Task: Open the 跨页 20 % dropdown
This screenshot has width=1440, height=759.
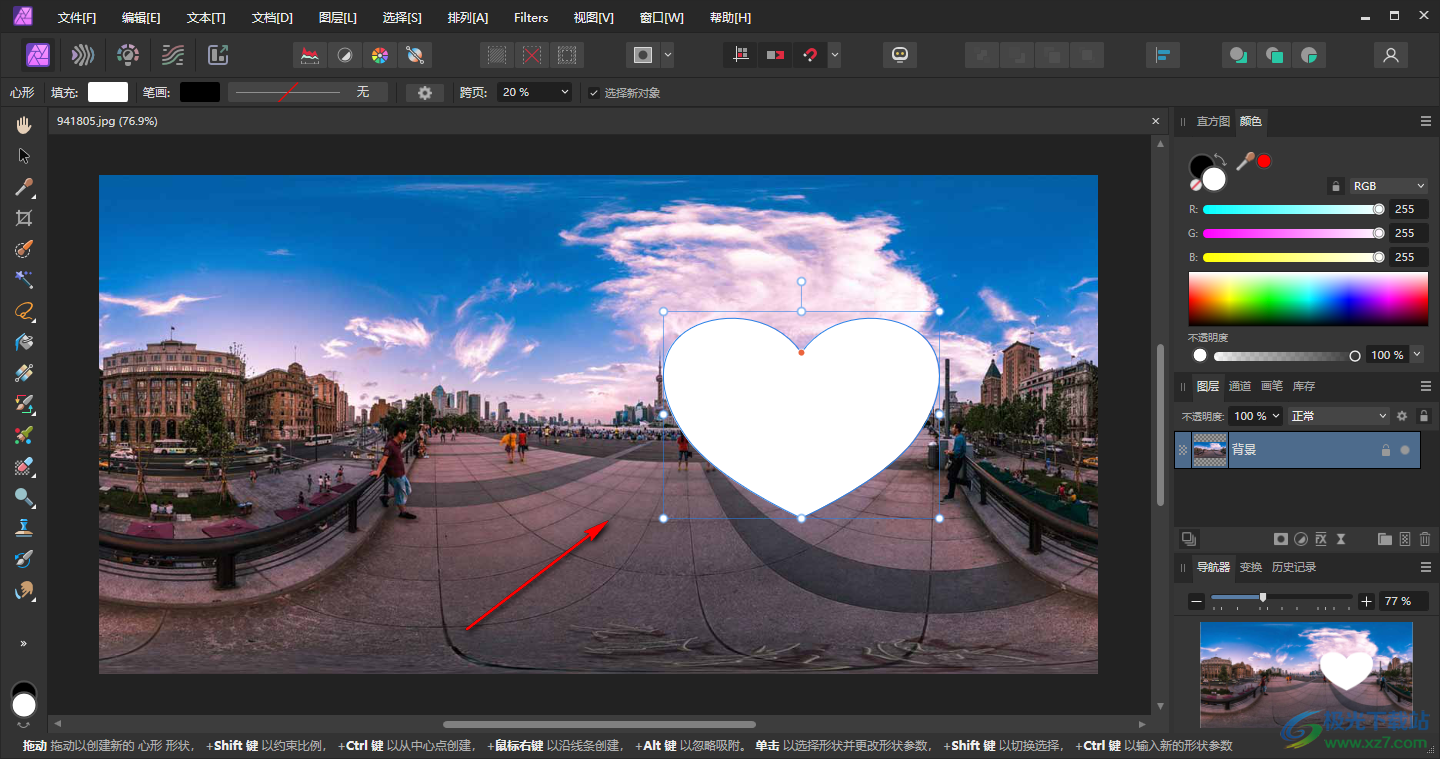Action: (535, 92)
